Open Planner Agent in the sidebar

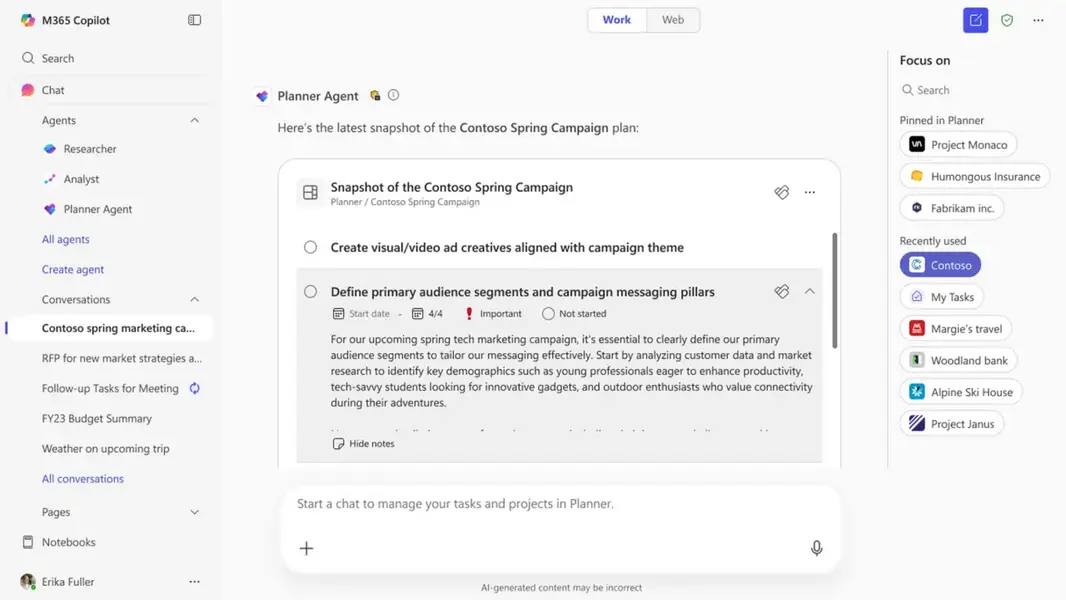pyautogui.click(x=98, y=209)
